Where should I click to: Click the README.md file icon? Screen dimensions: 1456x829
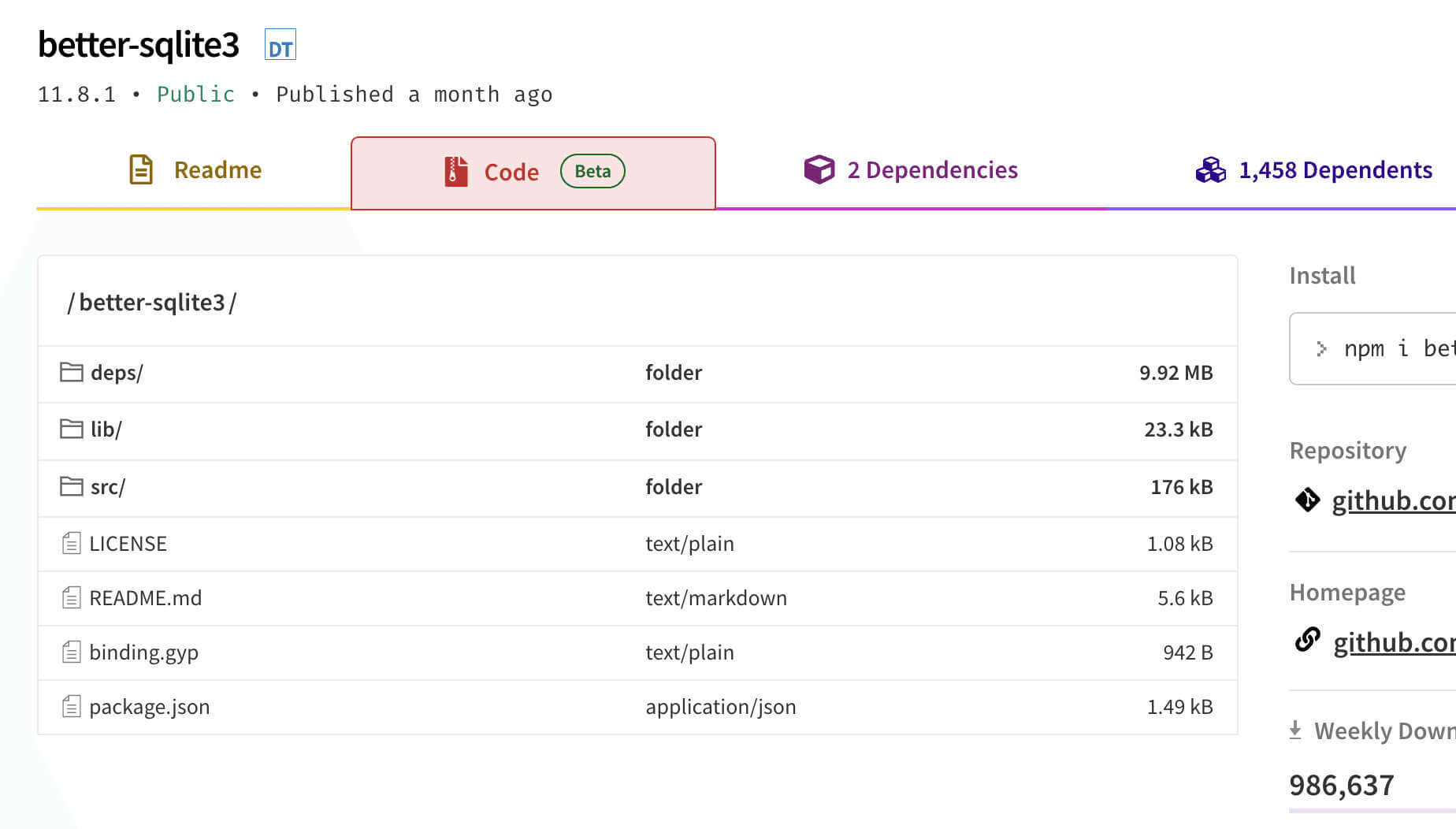click(x=72, y=597)
